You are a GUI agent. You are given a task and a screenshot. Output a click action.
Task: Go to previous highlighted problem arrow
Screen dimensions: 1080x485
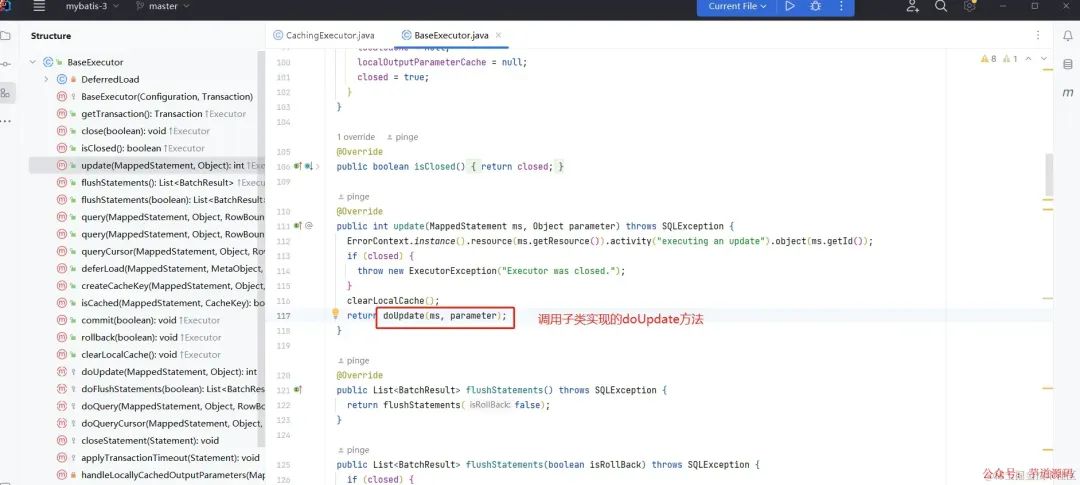(x=1028, y=59)
